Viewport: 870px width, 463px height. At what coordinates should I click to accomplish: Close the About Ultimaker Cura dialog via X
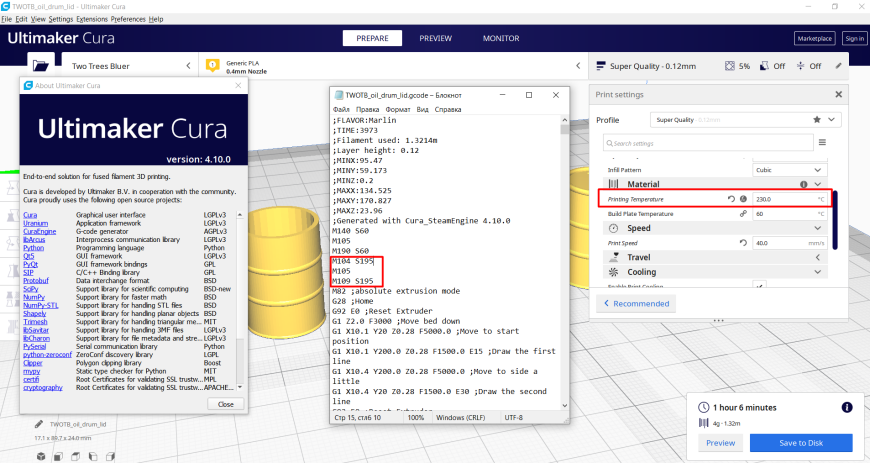point(238,85)
